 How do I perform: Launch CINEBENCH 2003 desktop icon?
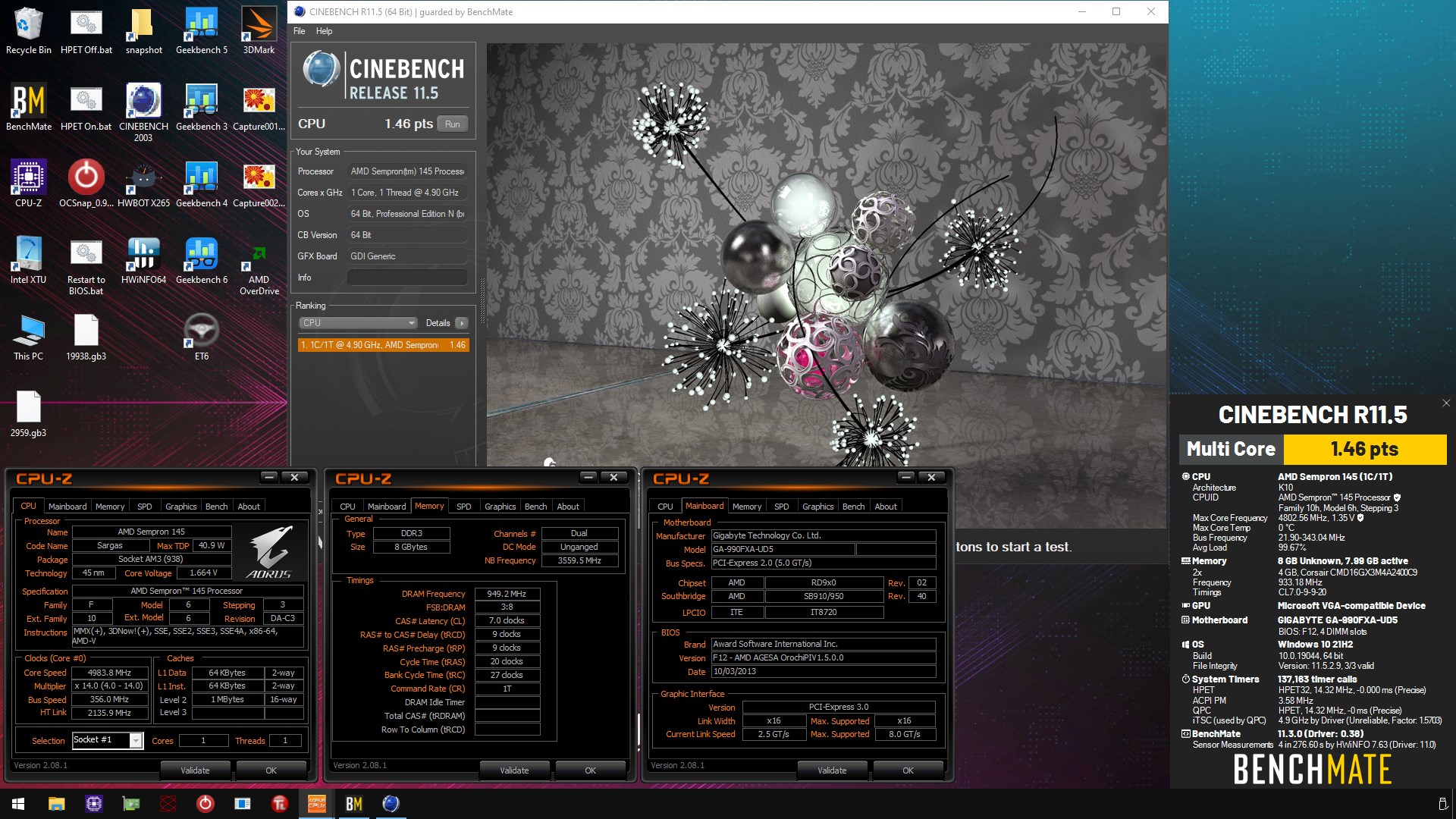click(x=143, y=112)
